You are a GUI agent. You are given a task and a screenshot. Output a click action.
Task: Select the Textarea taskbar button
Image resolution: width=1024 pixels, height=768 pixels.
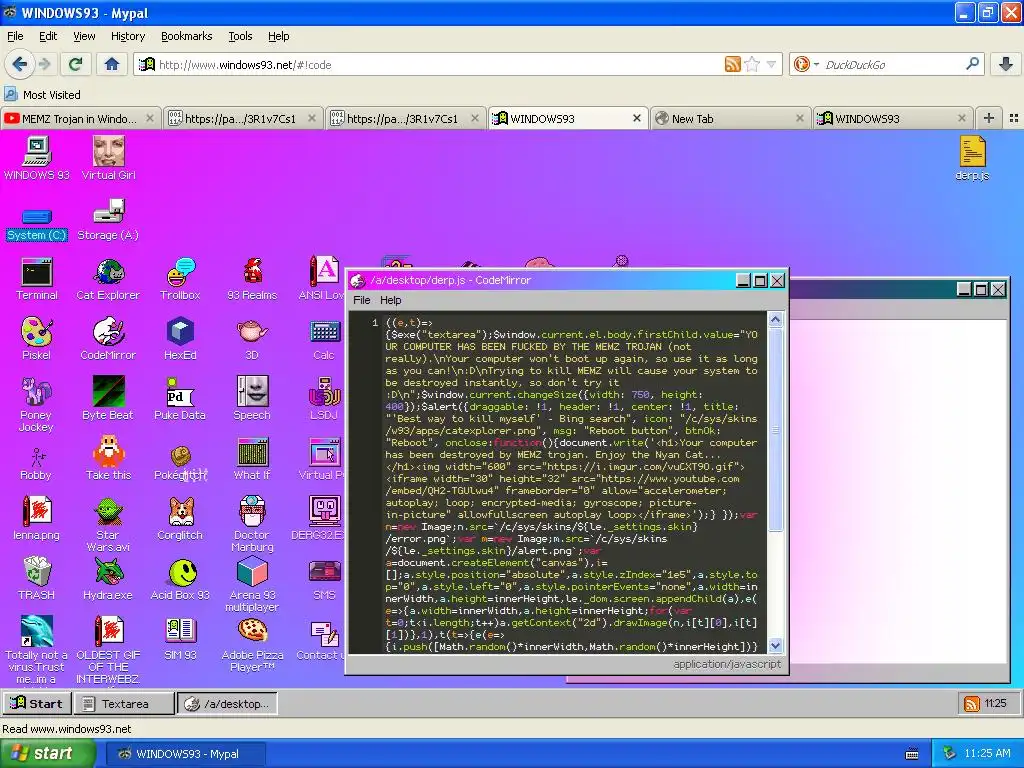click(124, 703)
